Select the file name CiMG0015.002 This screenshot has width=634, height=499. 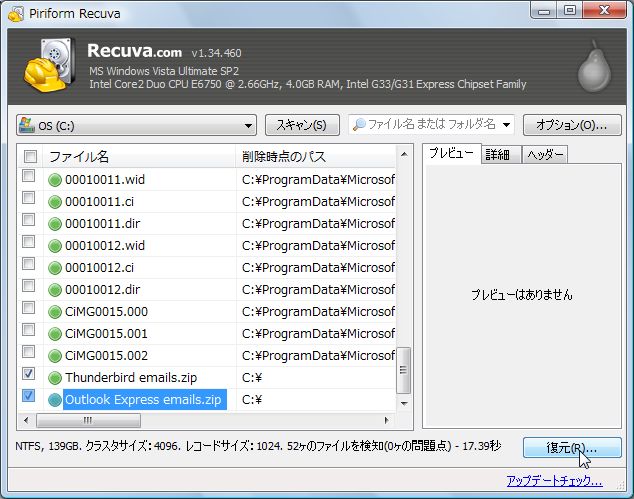106,356
